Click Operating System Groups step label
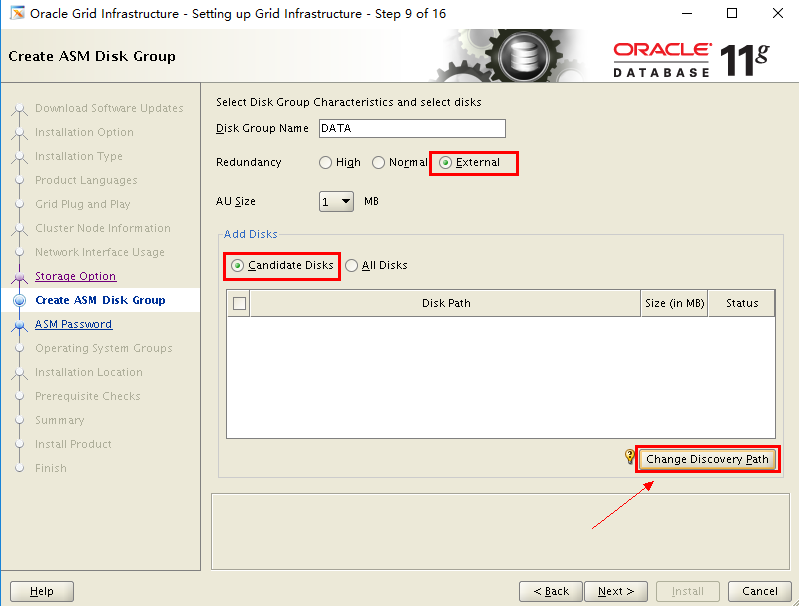The width and height of the screenshot is (799, 606). point(103,348)
